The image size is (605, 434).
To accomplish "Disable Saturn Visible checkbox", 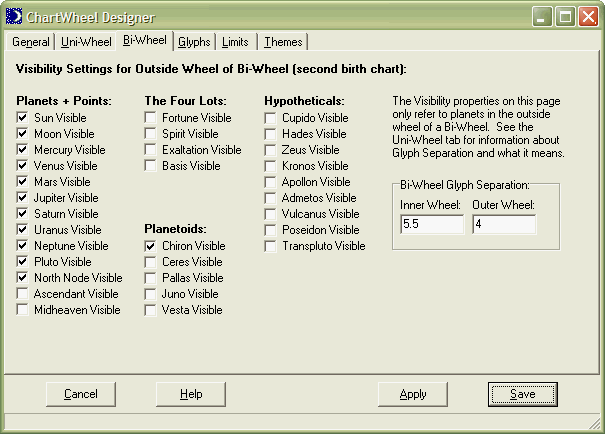I will (x=22, y=213).
